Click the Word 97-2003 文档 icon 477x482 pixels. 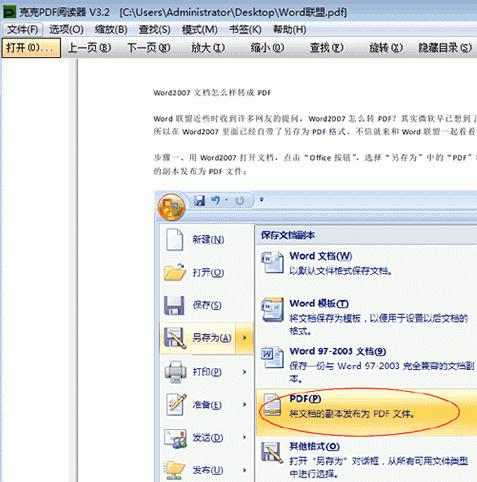(x=272, y=358)
